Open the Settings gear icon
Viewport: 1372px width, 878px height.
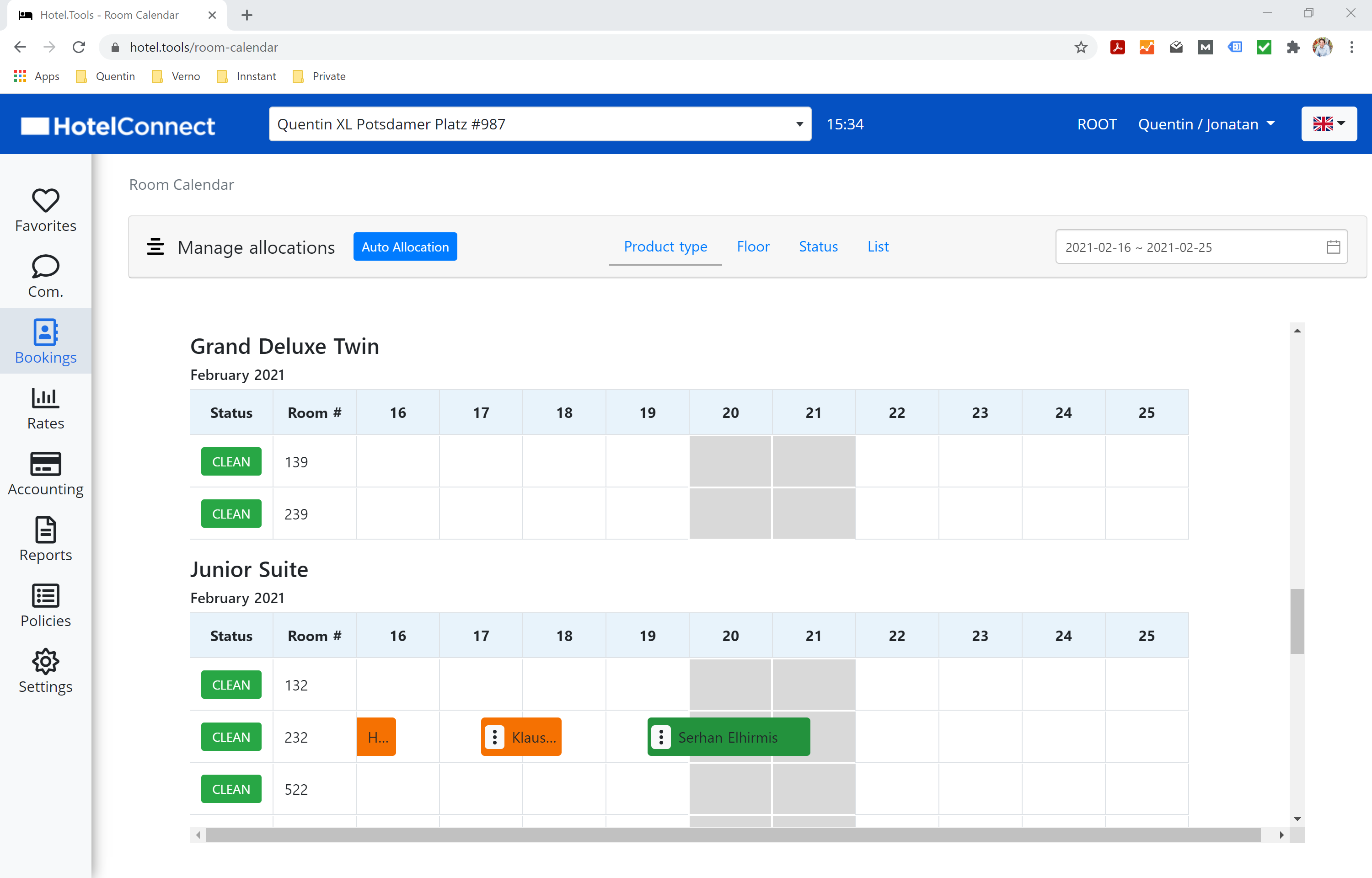46,661
